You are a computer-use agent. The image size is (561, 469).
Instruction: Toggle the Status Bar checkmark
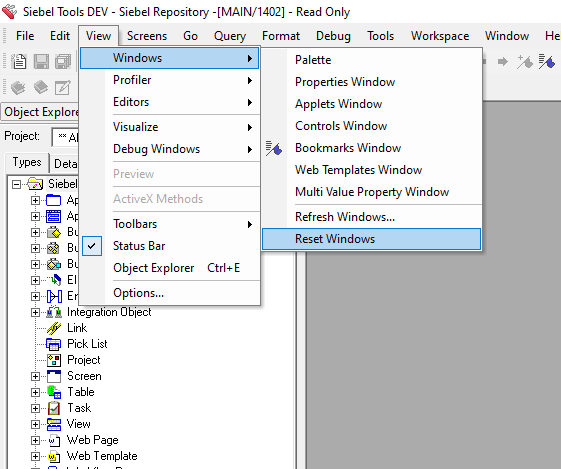tap(92, 246)
